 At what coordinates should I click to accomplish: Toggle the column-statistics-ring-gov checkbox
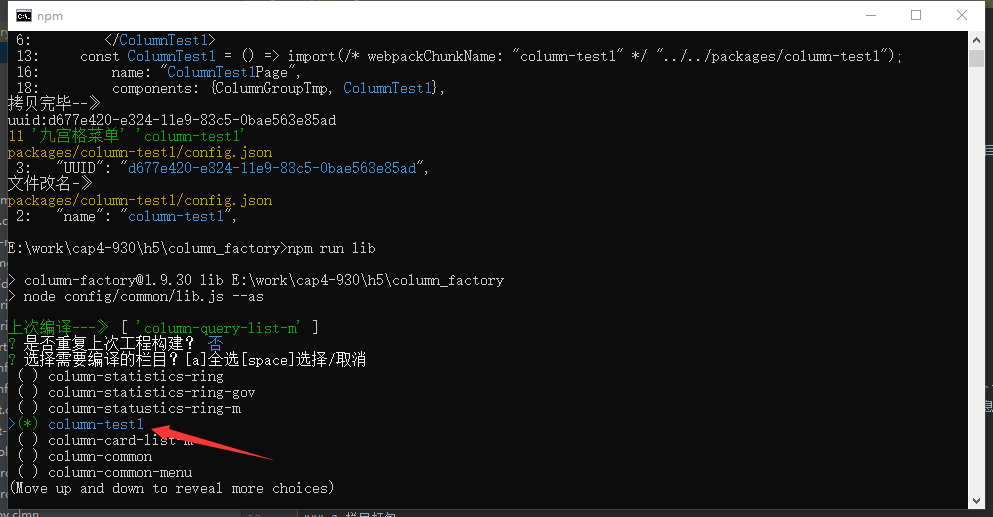(28, 393)
